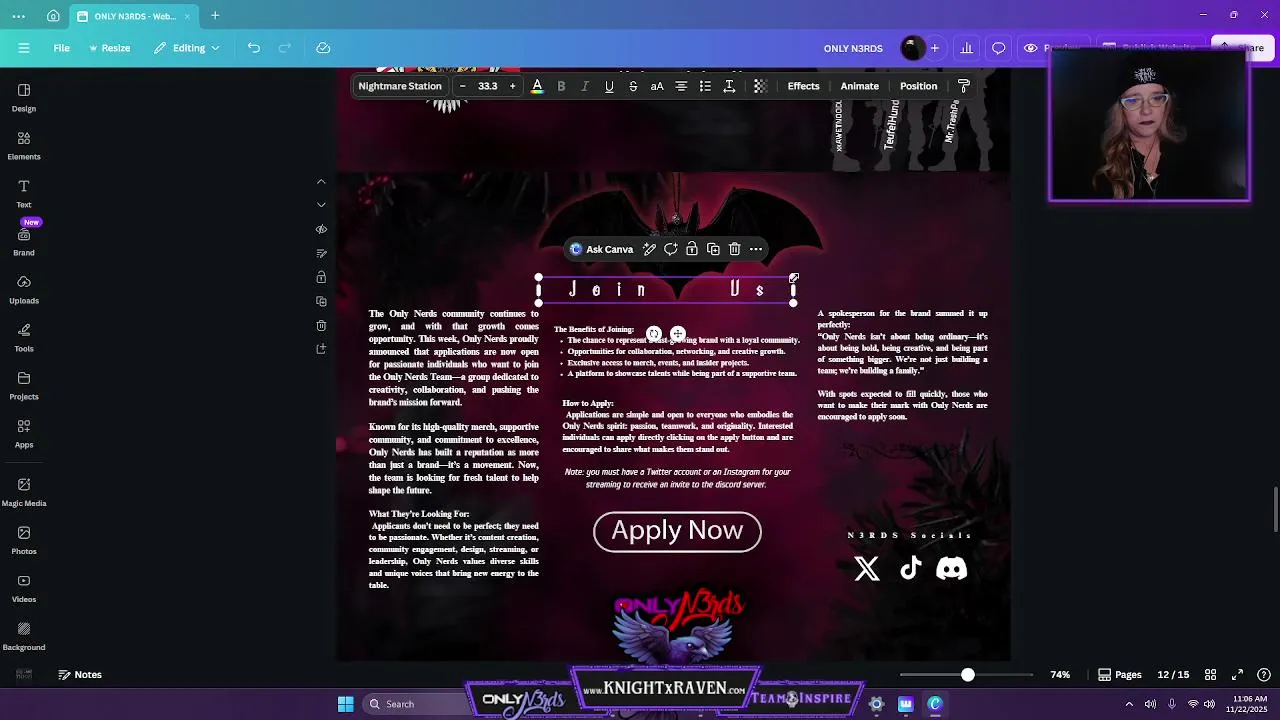Duplicate page from side controls

tap(321, 301)
